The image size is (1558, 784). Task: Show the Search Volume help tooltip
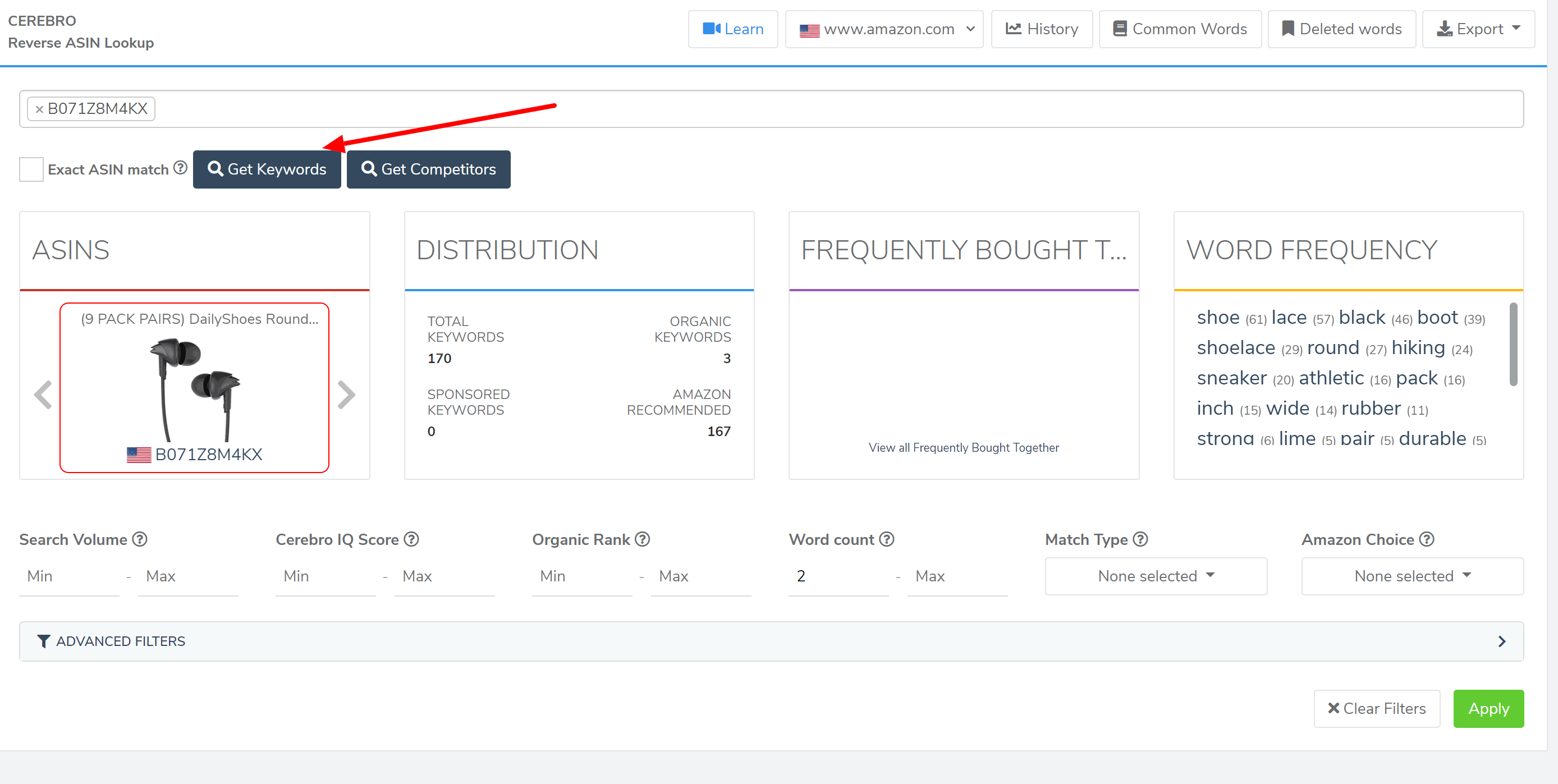point(140,539)
